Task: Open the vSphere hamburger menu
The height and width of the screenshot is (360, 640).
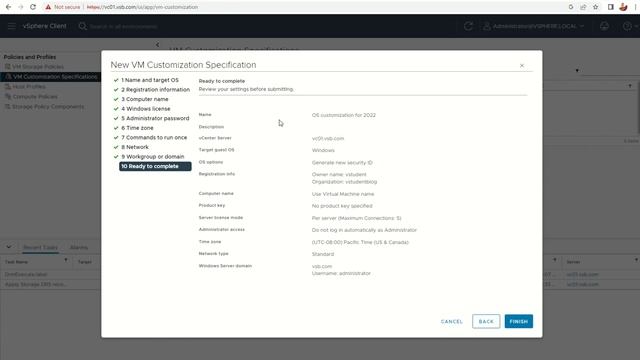Action: 11,26
